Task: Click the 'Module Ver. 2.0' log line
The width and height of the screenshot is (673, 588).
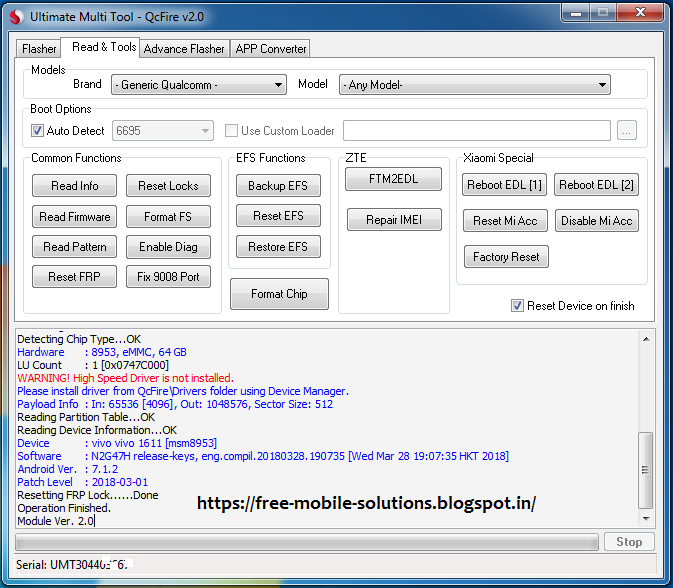Action: click(x=56, y=521)
